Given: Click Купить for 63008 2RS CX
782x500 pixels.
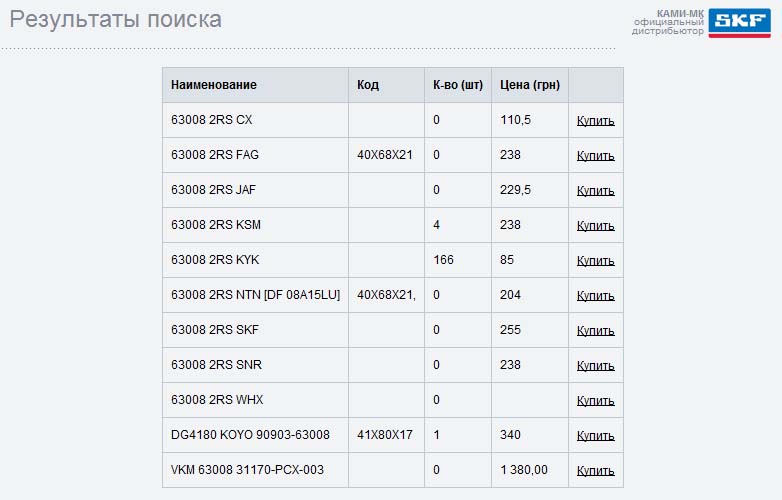Looking at the screenshot, I should [x=595, y=121].
